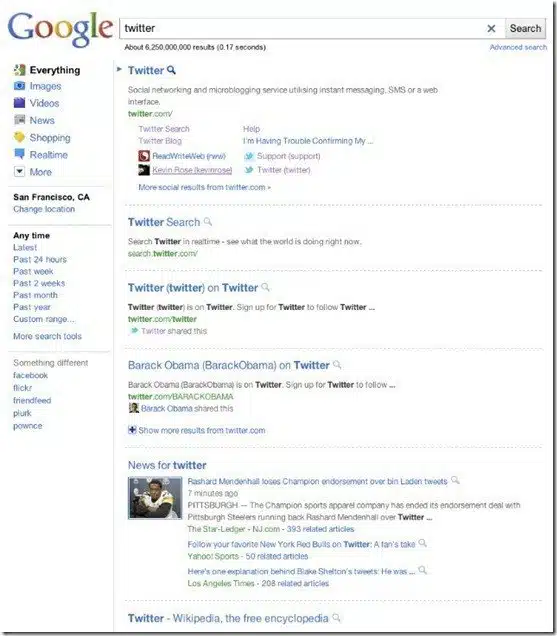Screen dimensions: 557x636
Task: Click magnifier beside Barack Obama on Twitter
Action: point(337,365)
